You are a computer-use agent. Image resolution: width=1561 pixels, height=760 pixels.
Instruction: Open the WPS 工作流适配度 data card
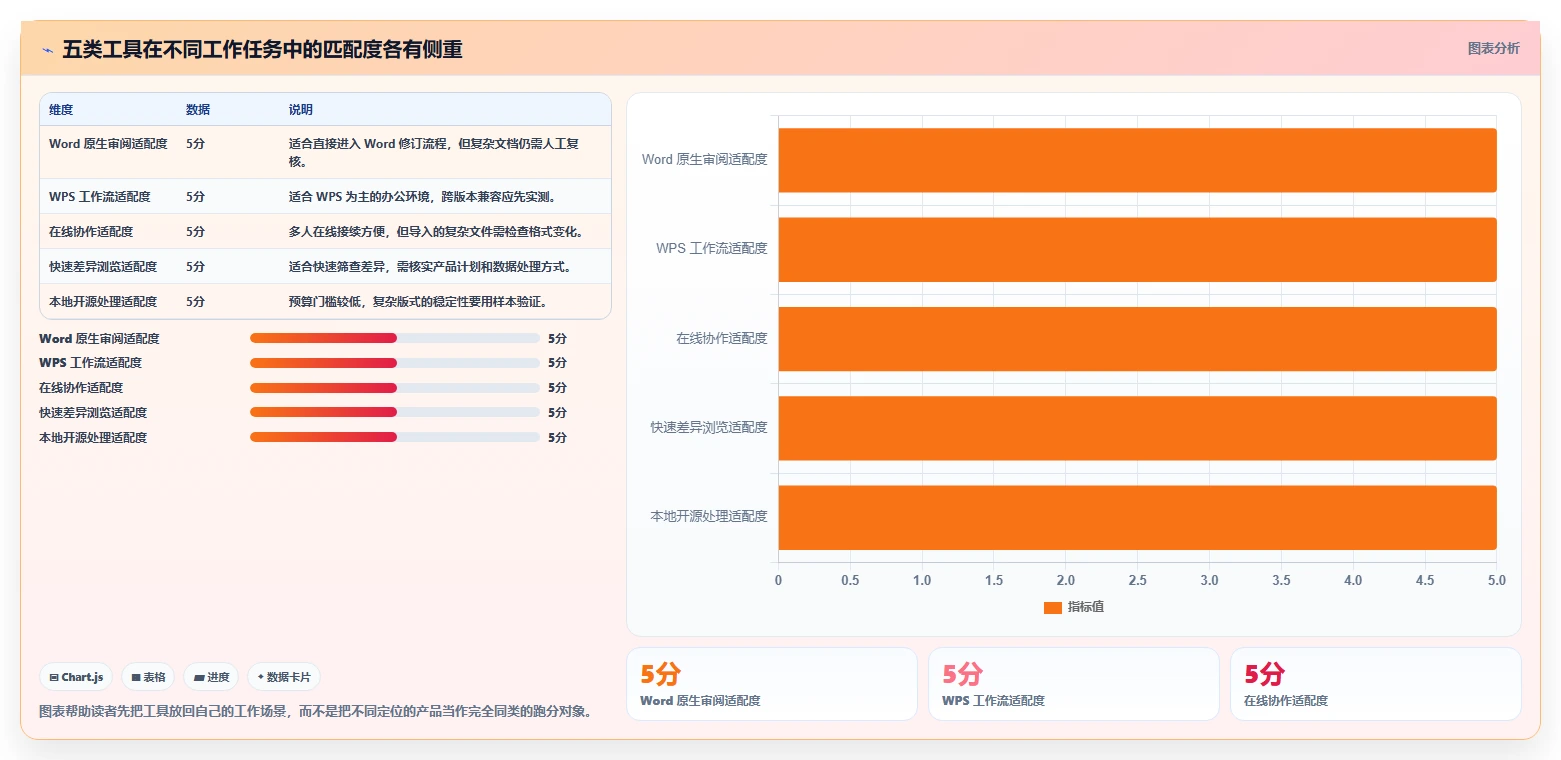click(x=1074, y=684)
